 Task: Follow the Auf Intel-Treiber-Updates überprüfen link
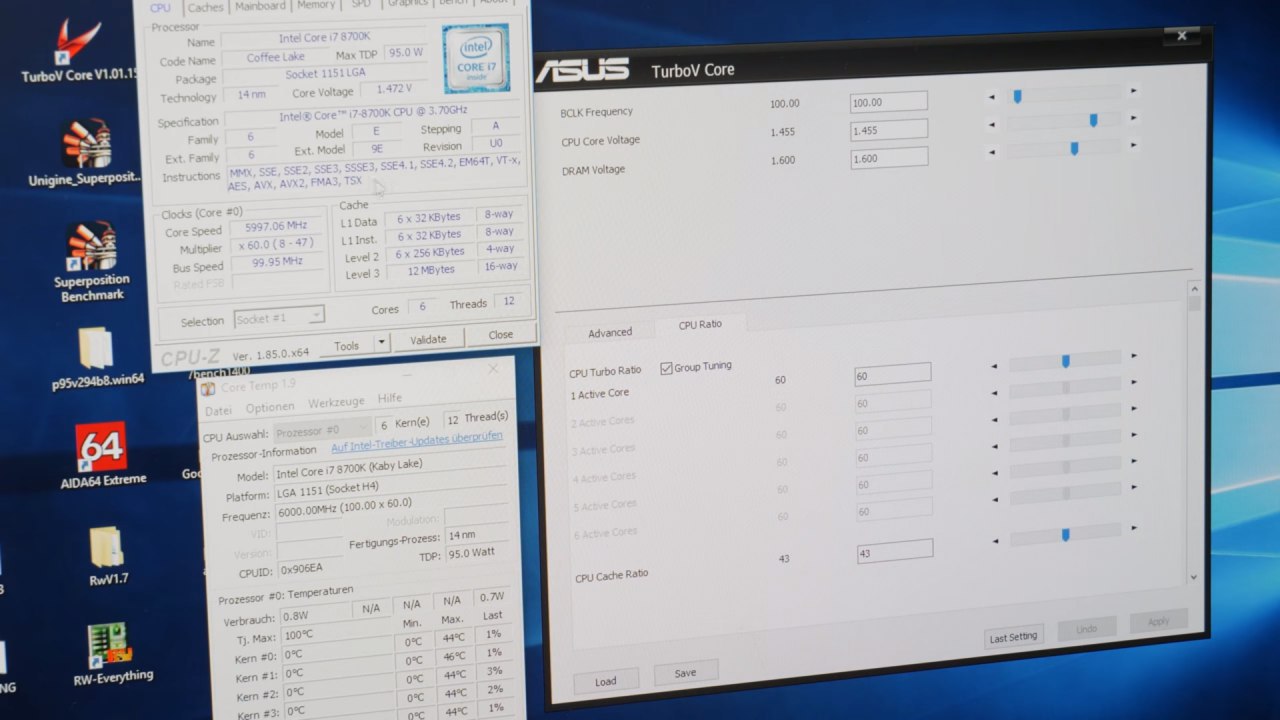click(417, 441)
